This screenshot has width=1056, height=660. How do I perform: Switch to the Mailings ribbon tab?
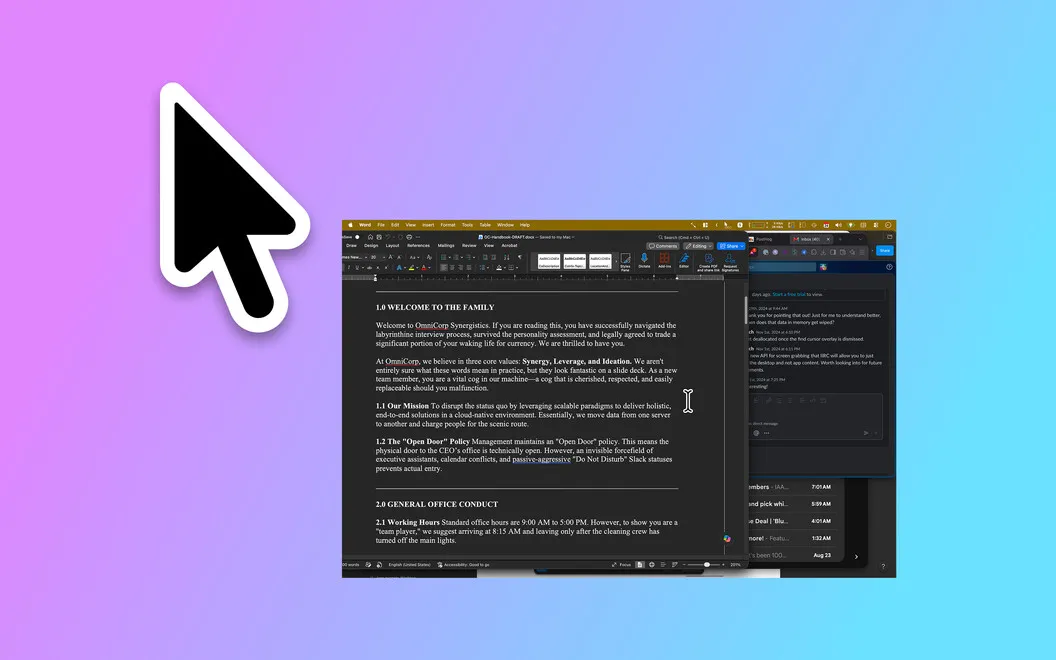[446, 246]
